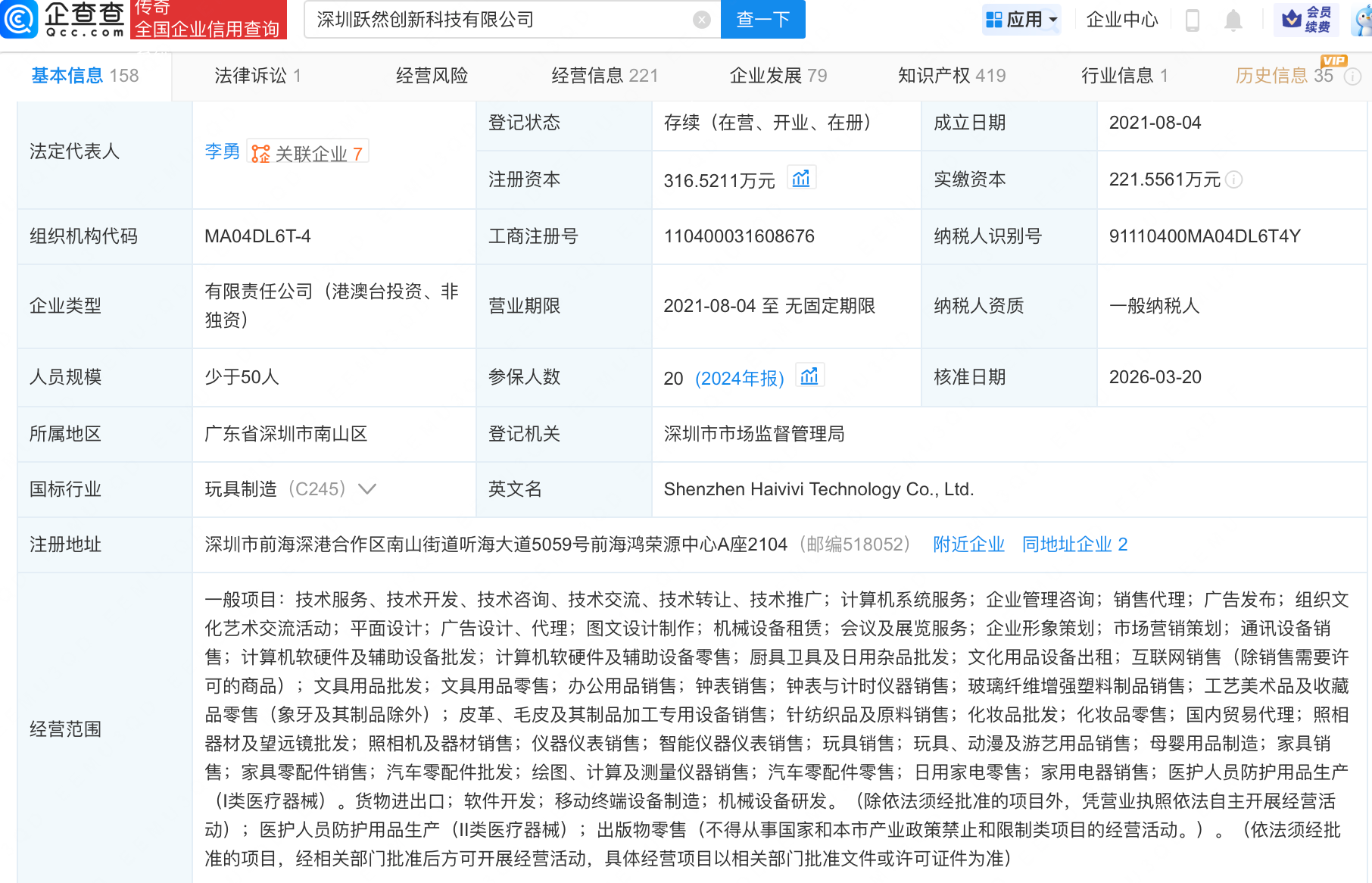This screenshot has height=883, width=1372.
Task: Click the Qcc logo icon
Action: click(x=18, y=18)
